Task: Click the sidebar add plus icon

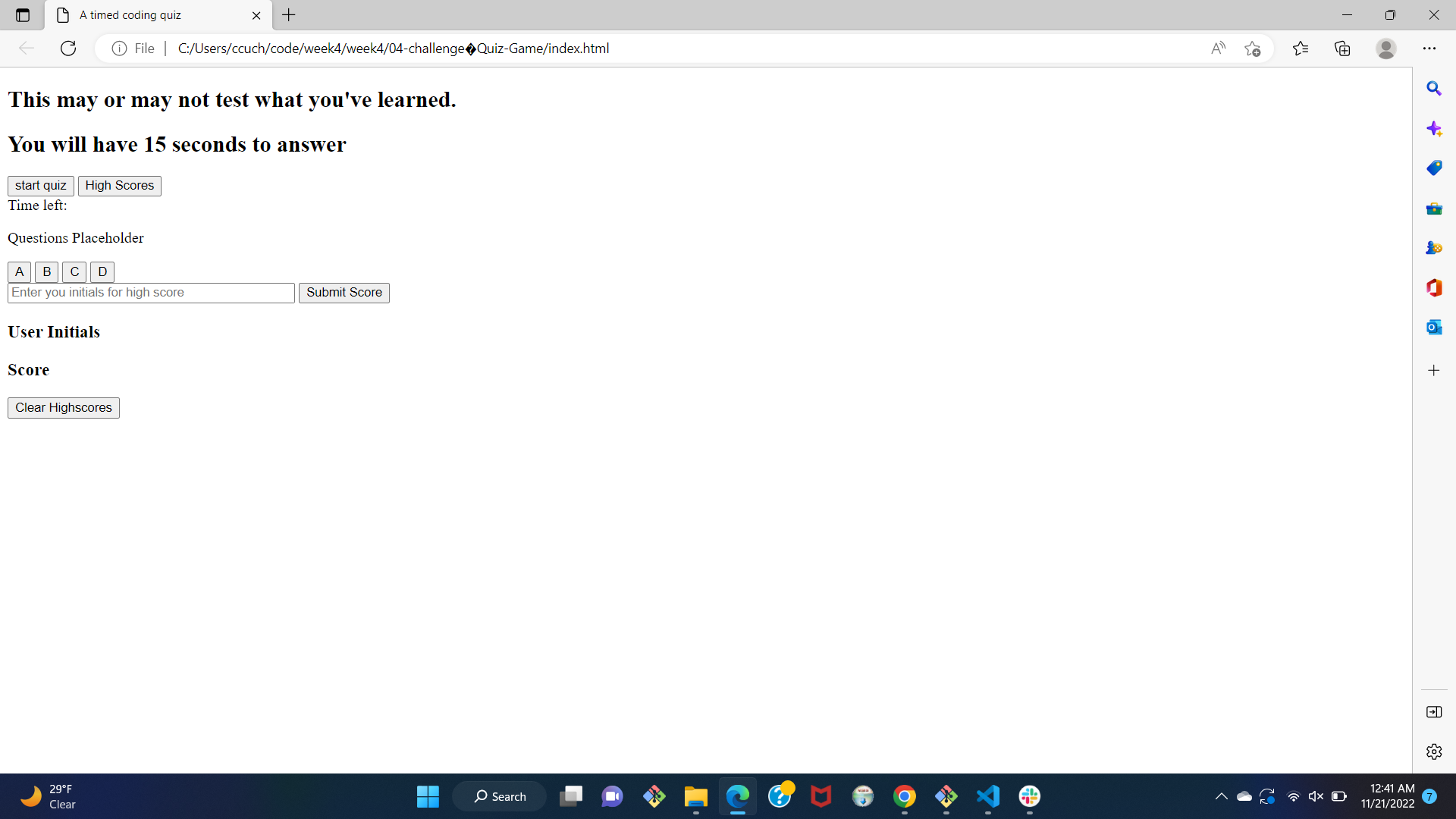Action: tap(1434, 371)
